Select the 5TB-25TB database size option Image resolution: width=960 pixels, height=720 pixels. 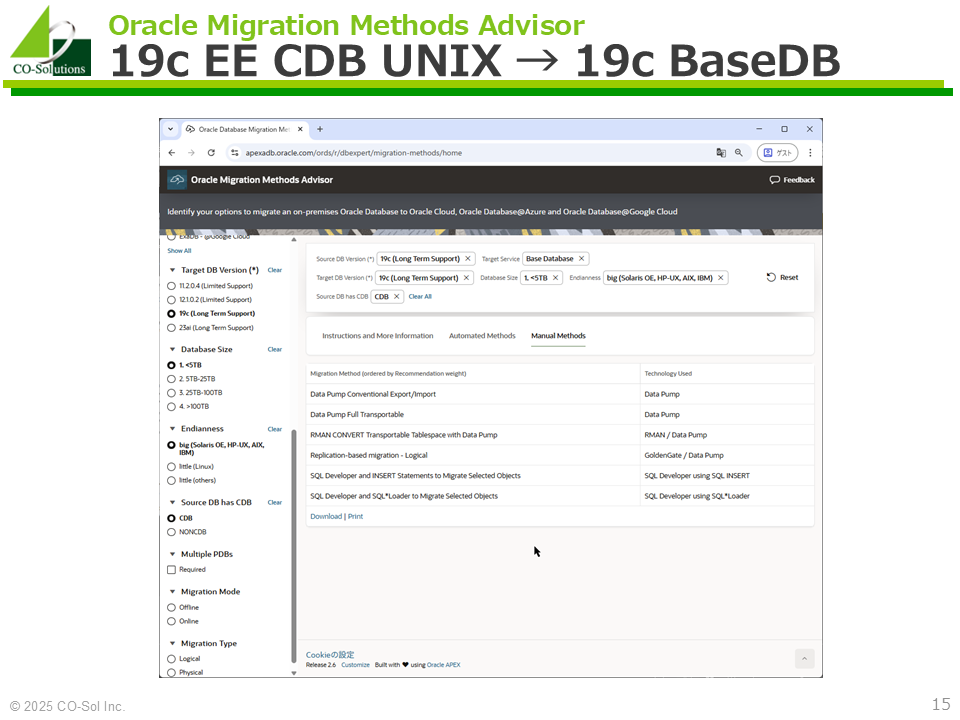171,379
